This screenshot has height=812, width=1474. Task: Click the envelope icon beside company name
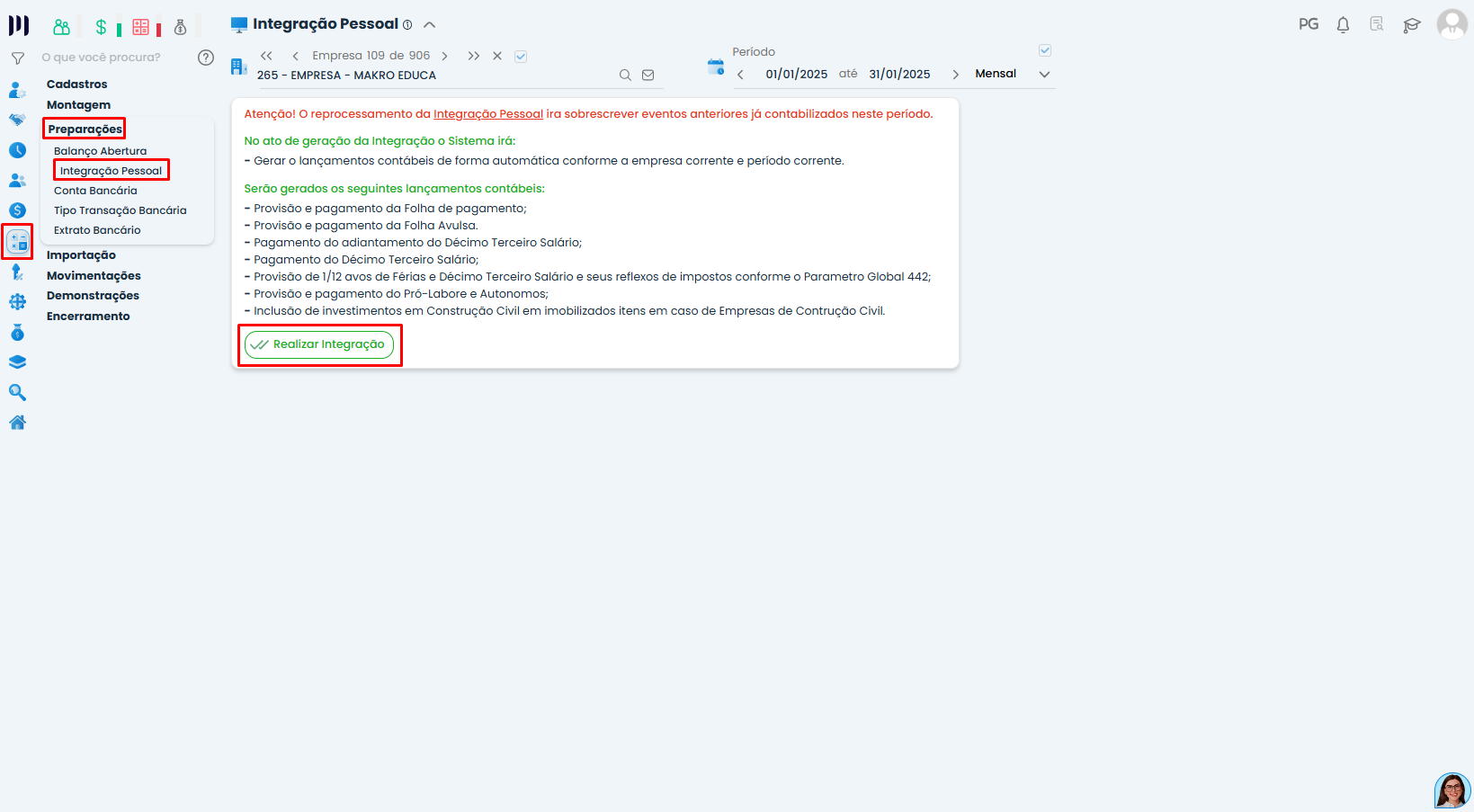(x=648, y=76)
